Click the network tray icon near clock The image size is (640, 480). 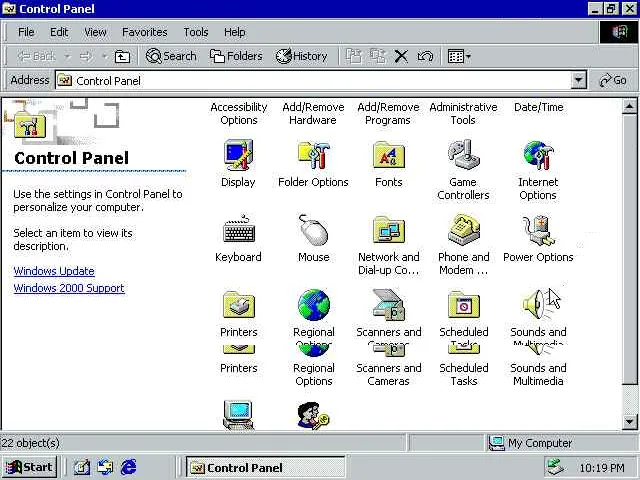coord(556,467)
